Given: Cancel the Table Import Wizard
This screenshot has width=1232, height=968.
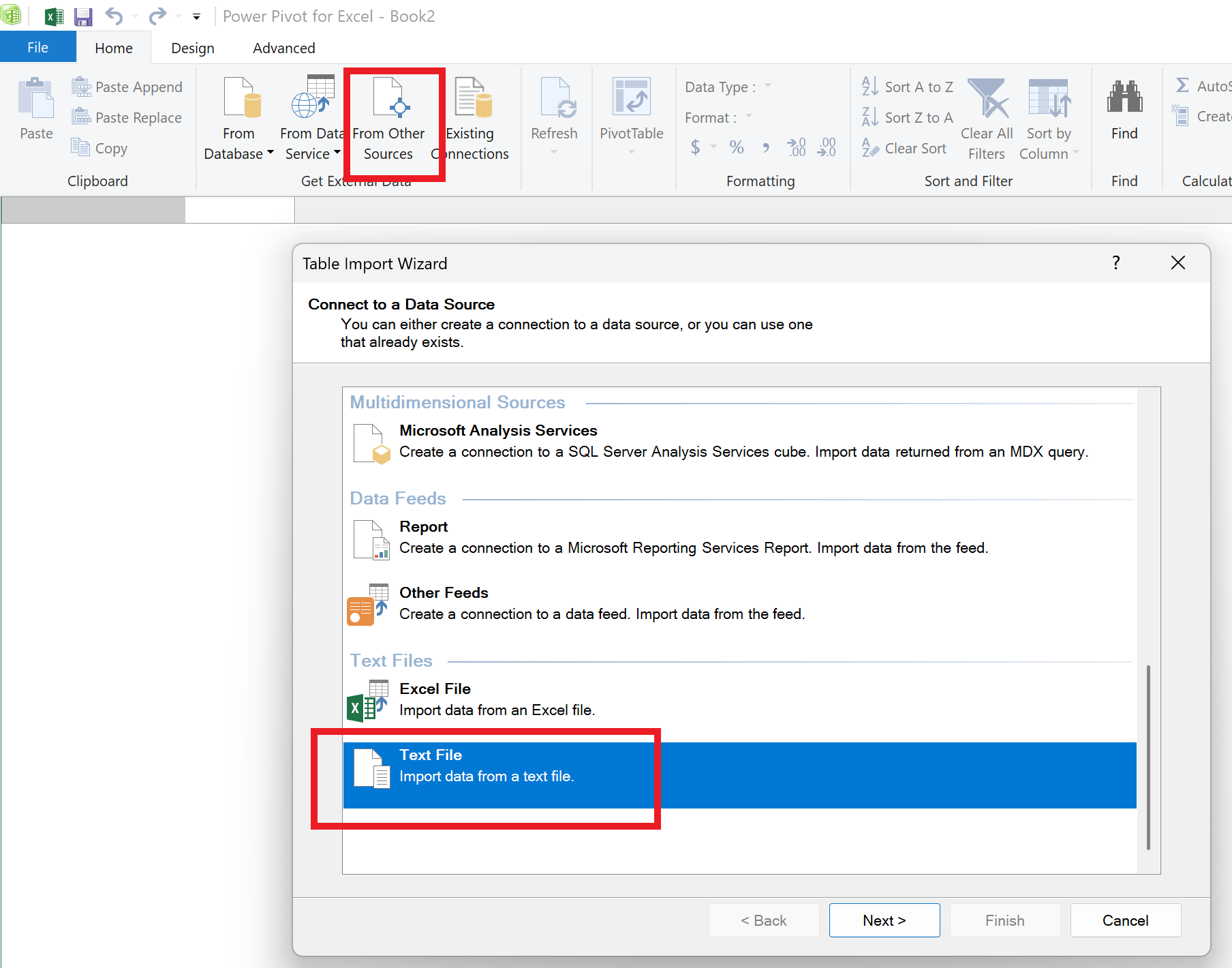Looking at the screenshot, I should [1125, 920].
